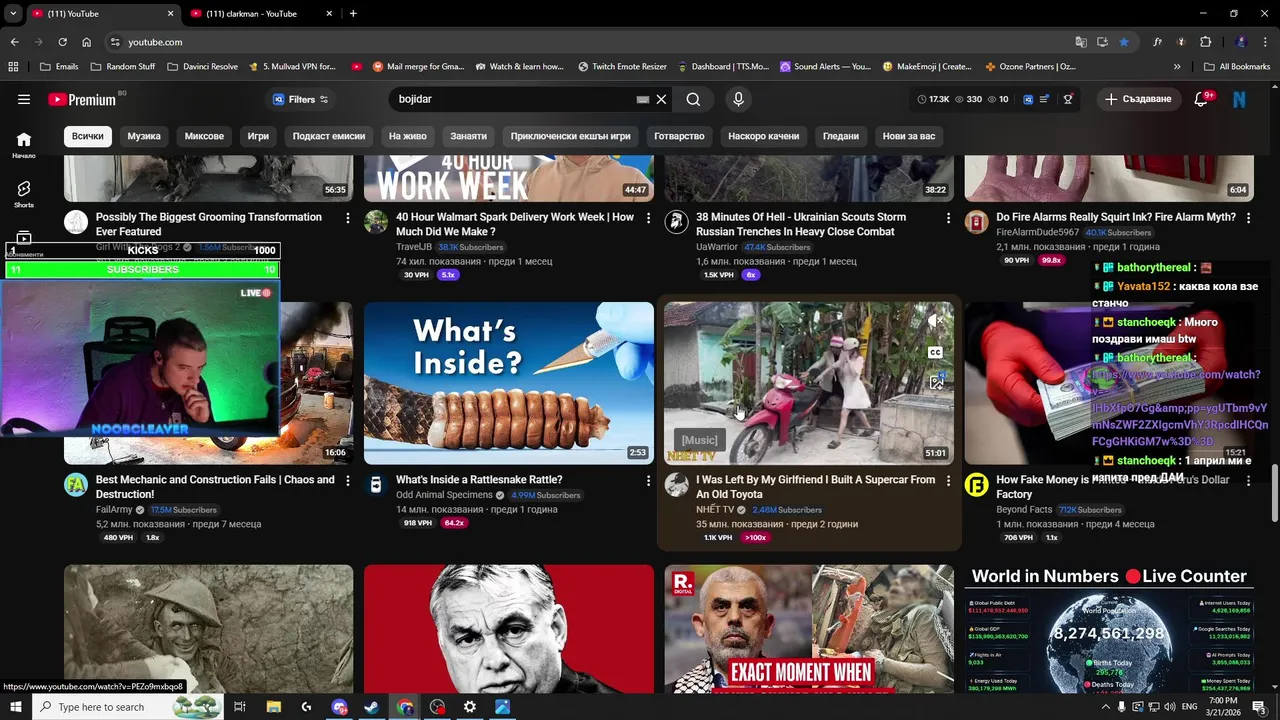The height and width of the screenshot is (720, 1280).
Task: Click the Windows Start button
Action: point(15,707)
